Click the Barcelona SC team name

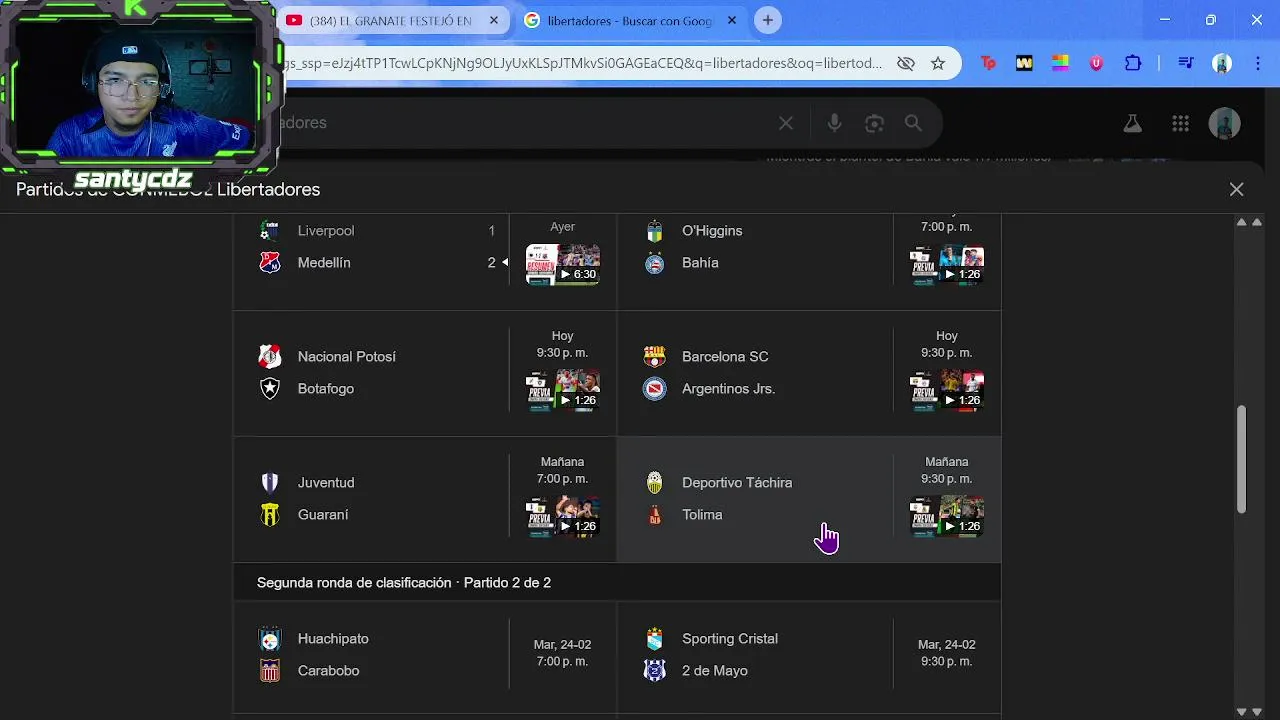point(725,356)
